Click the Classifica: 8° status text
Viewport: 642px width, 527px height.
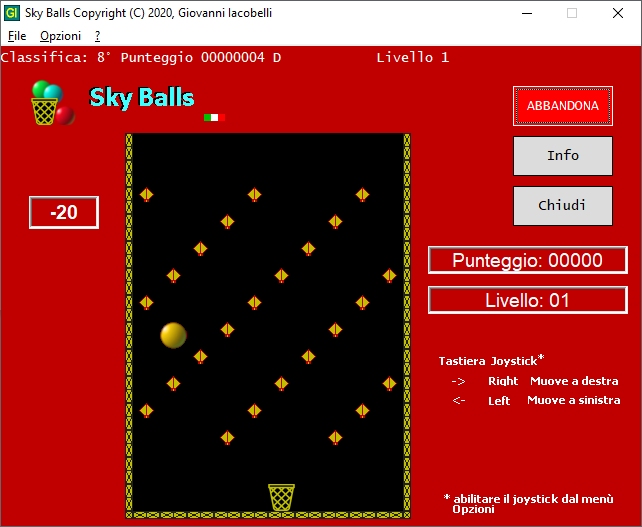55,57
